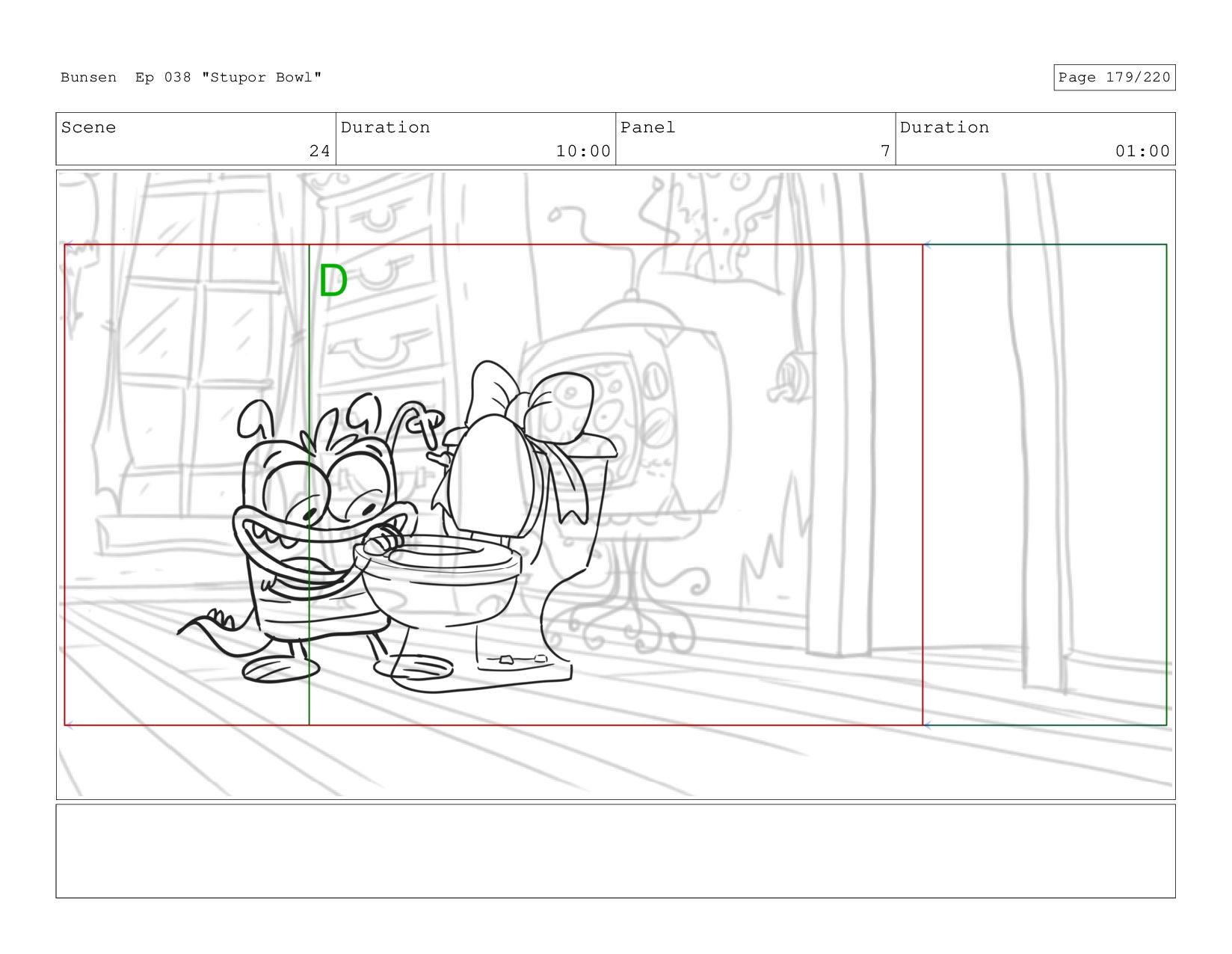Click the 'Page 179/220' box
The height and width of the screenshot is (954, 1232).
[x=1114, y=77]
